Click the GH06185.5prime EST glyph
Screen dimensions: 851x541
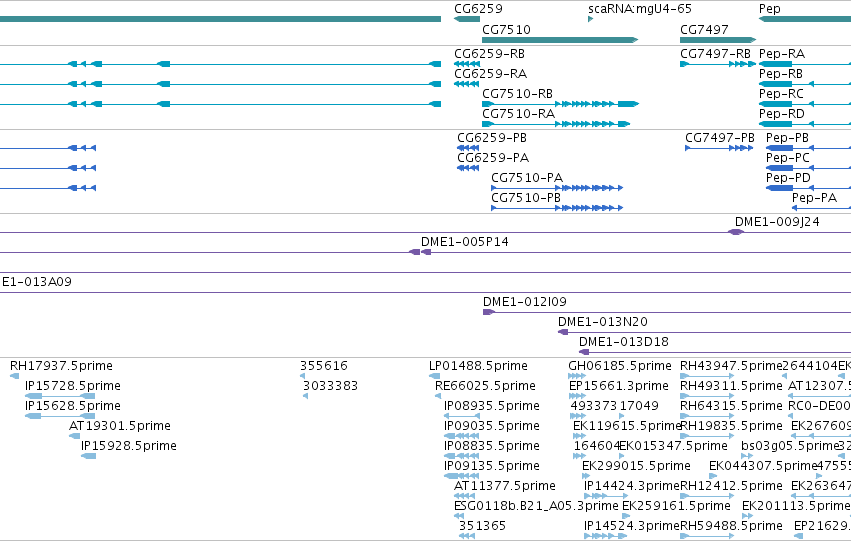click(x=577, y=376)
